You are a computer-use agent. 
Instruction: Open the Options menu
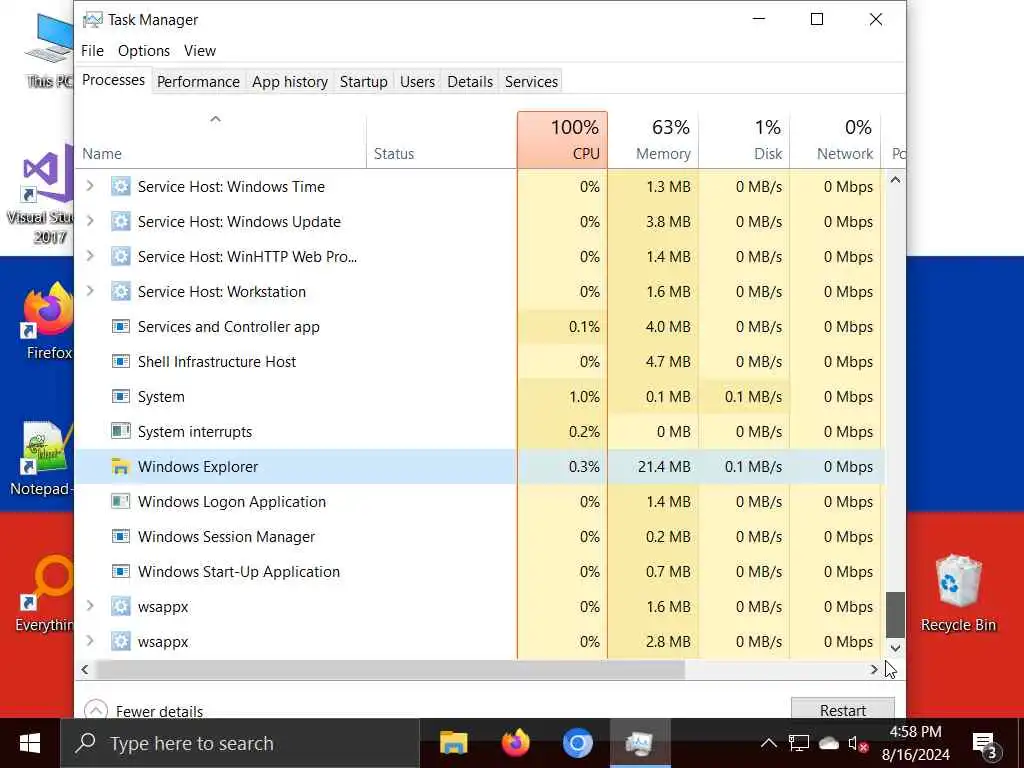tap(144, 51)
